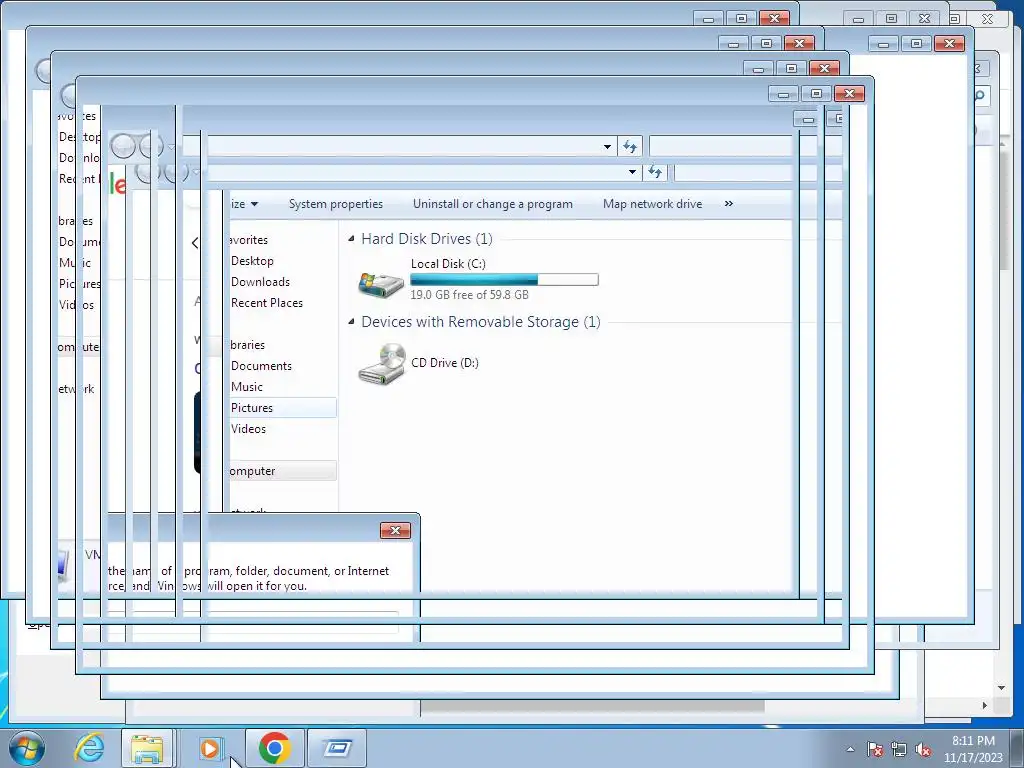Select Documents in front window navigation
Screen dimensions: 1024x768
point(261,366)
